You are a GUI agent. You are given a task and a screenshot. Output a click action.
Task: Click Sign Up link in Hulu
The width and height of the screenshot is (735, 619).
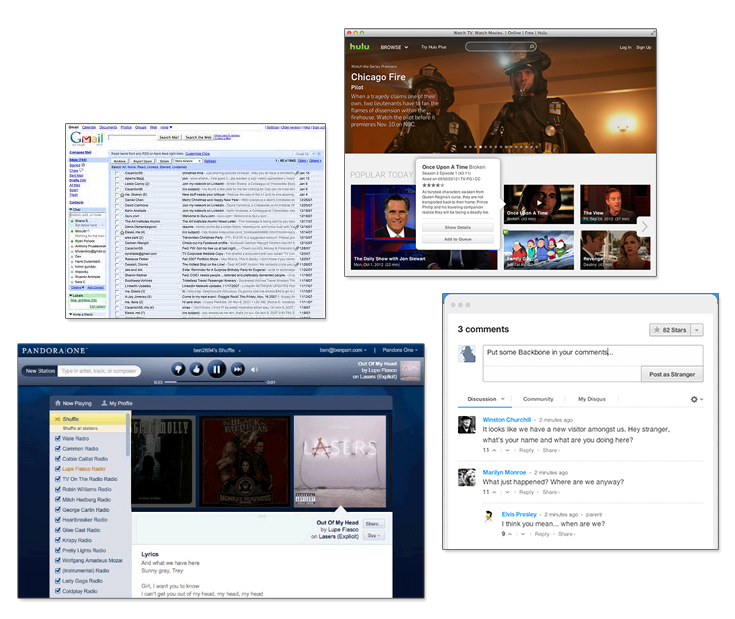click(644, 47)
